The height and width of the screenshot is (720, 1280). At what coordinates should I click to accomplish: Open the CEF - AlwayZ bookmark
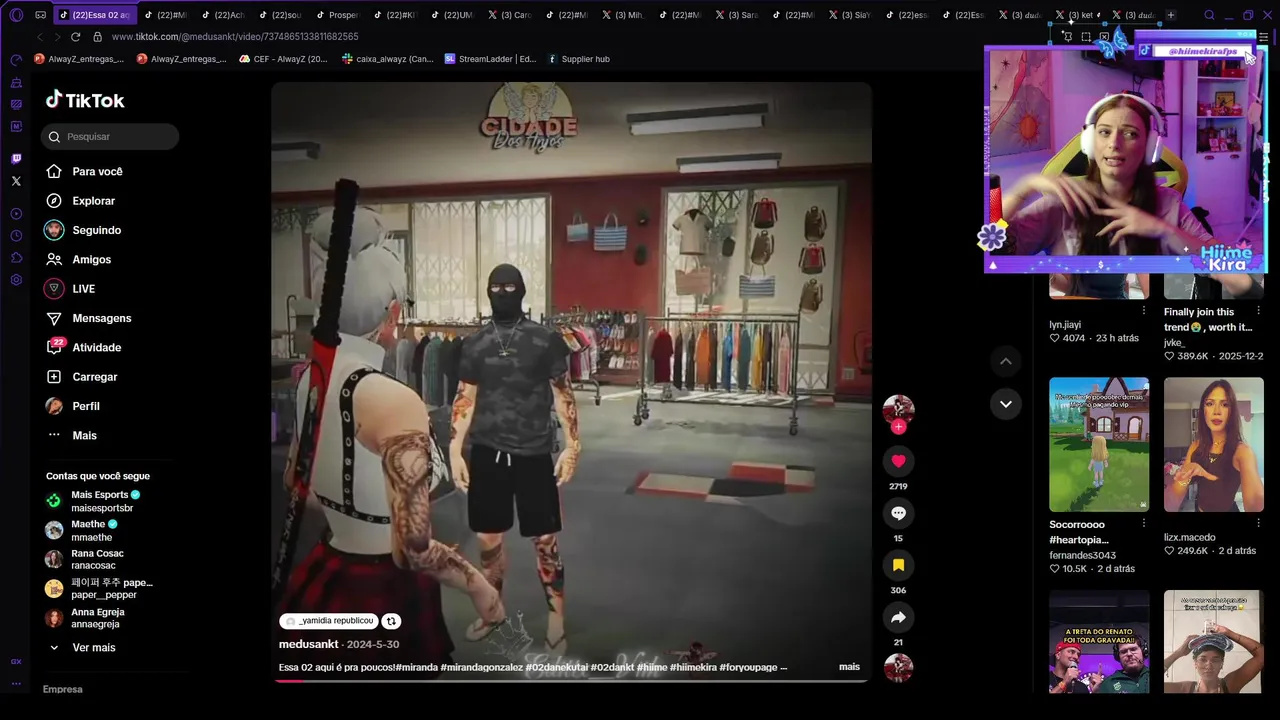283,59
